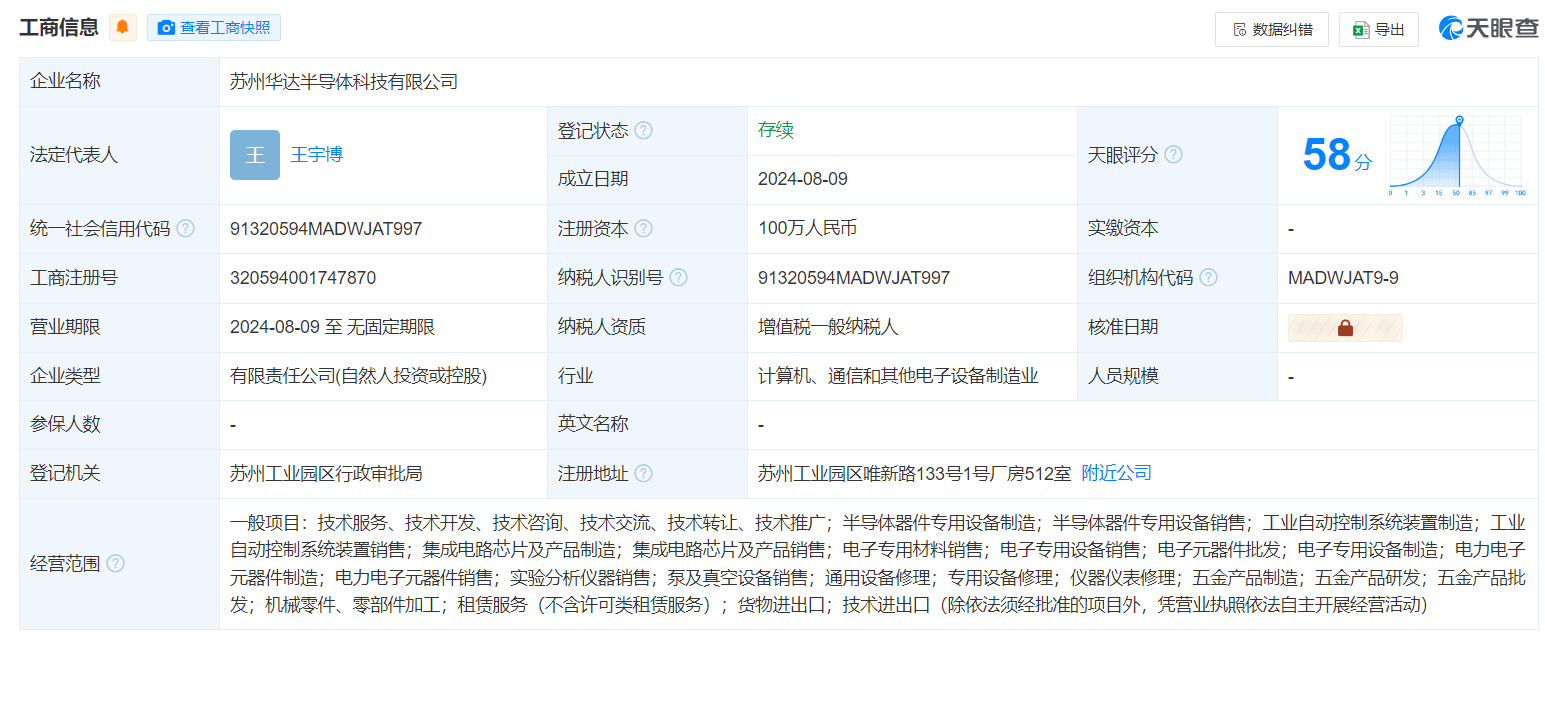The height and width of the screenshot is (704, 1545).
Task: Click industry 计算机、通信和其他电子设备制造业
Action: click(898, 376)
